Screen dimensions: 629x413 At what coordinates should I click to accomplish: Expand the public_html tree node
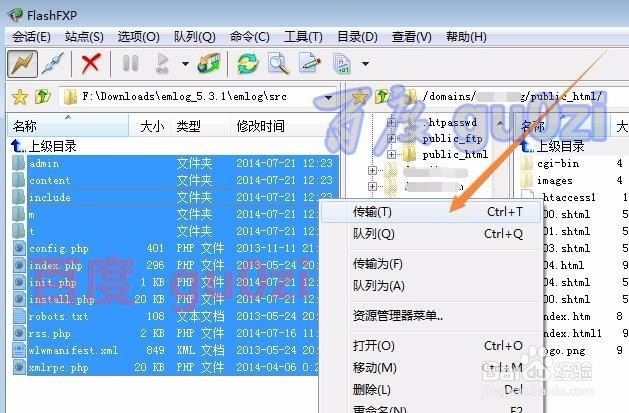click(391, 154)
